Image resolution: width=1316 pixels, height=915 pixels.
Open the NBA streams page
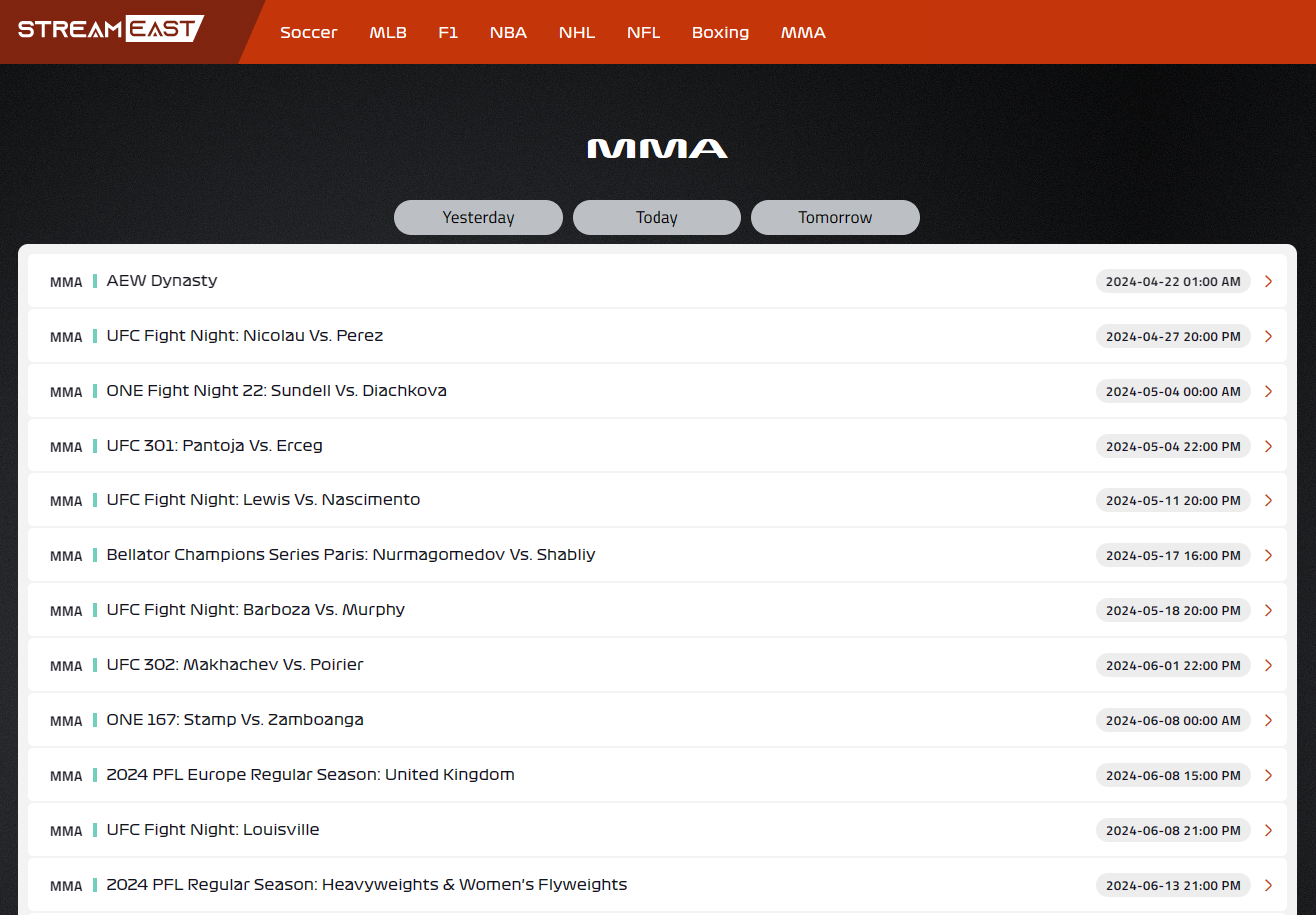[x=508, y=33]
